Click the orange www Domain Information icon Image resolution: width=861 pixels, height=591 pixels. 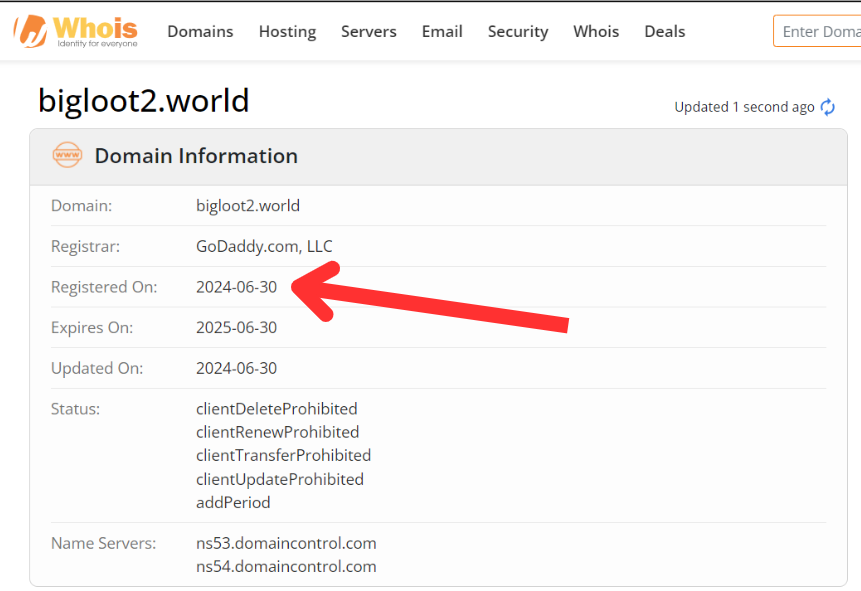tap(67, 156)
